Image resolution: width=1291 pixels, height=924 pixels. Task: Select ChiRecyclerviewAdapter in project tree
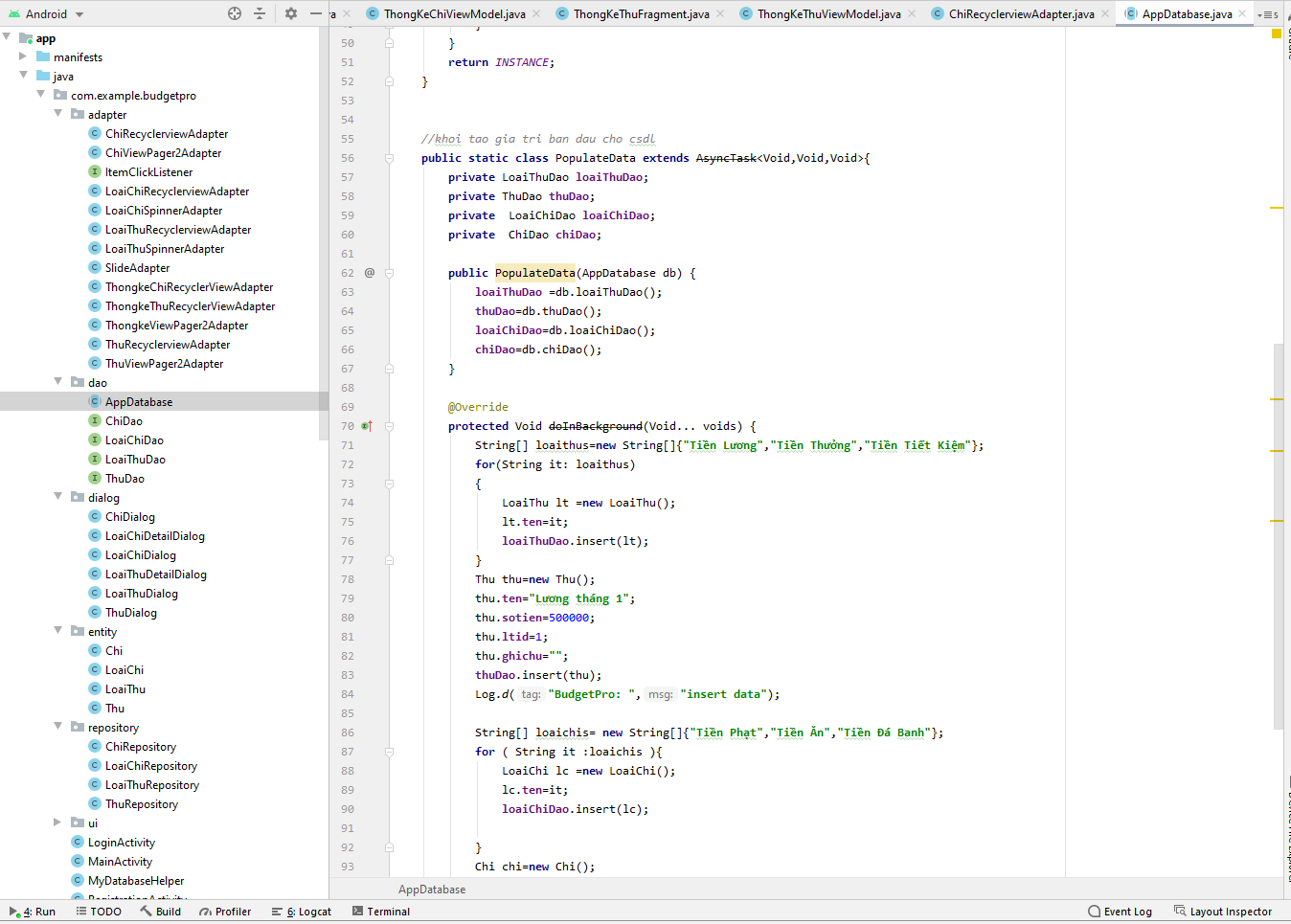[167, 133]
